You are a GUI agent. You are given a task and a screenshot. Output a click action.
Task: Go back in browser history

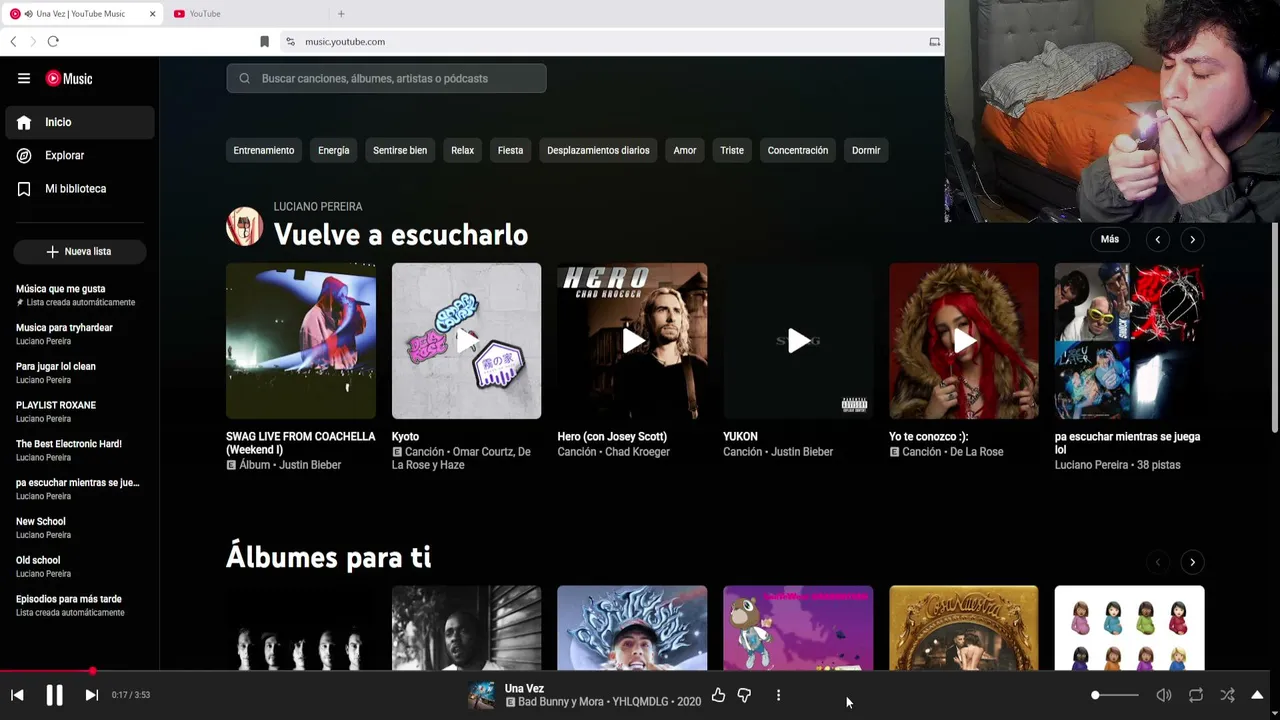13,41
